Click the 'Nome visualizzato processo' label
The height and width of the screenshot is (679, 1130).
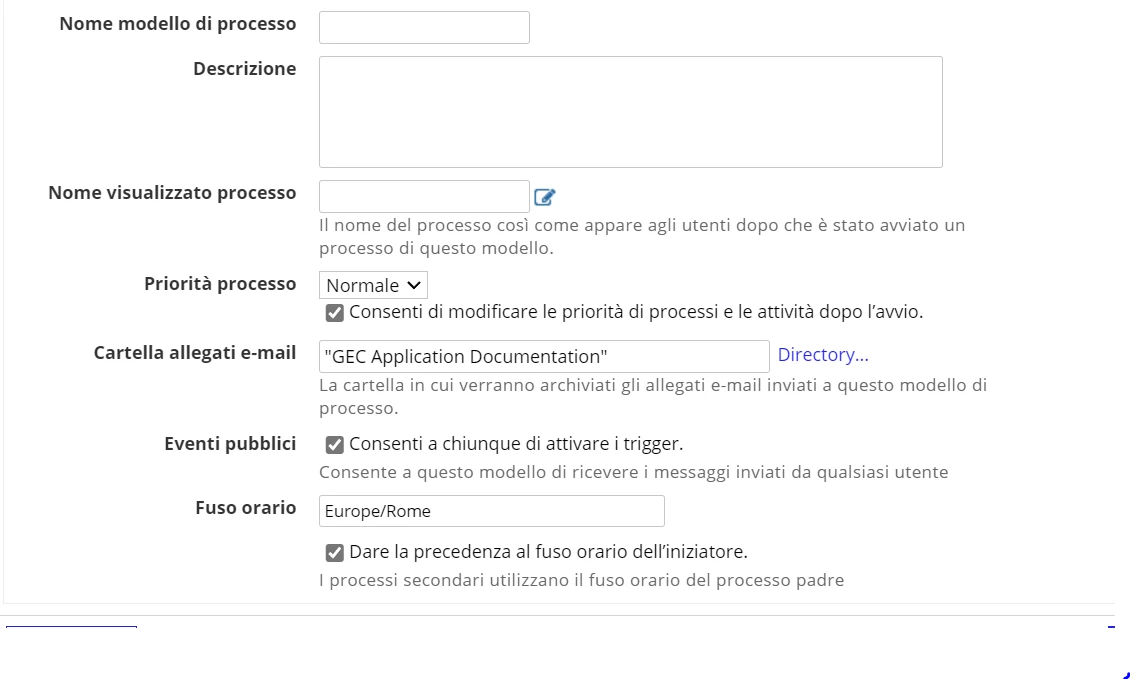click(x=172, y=193)
